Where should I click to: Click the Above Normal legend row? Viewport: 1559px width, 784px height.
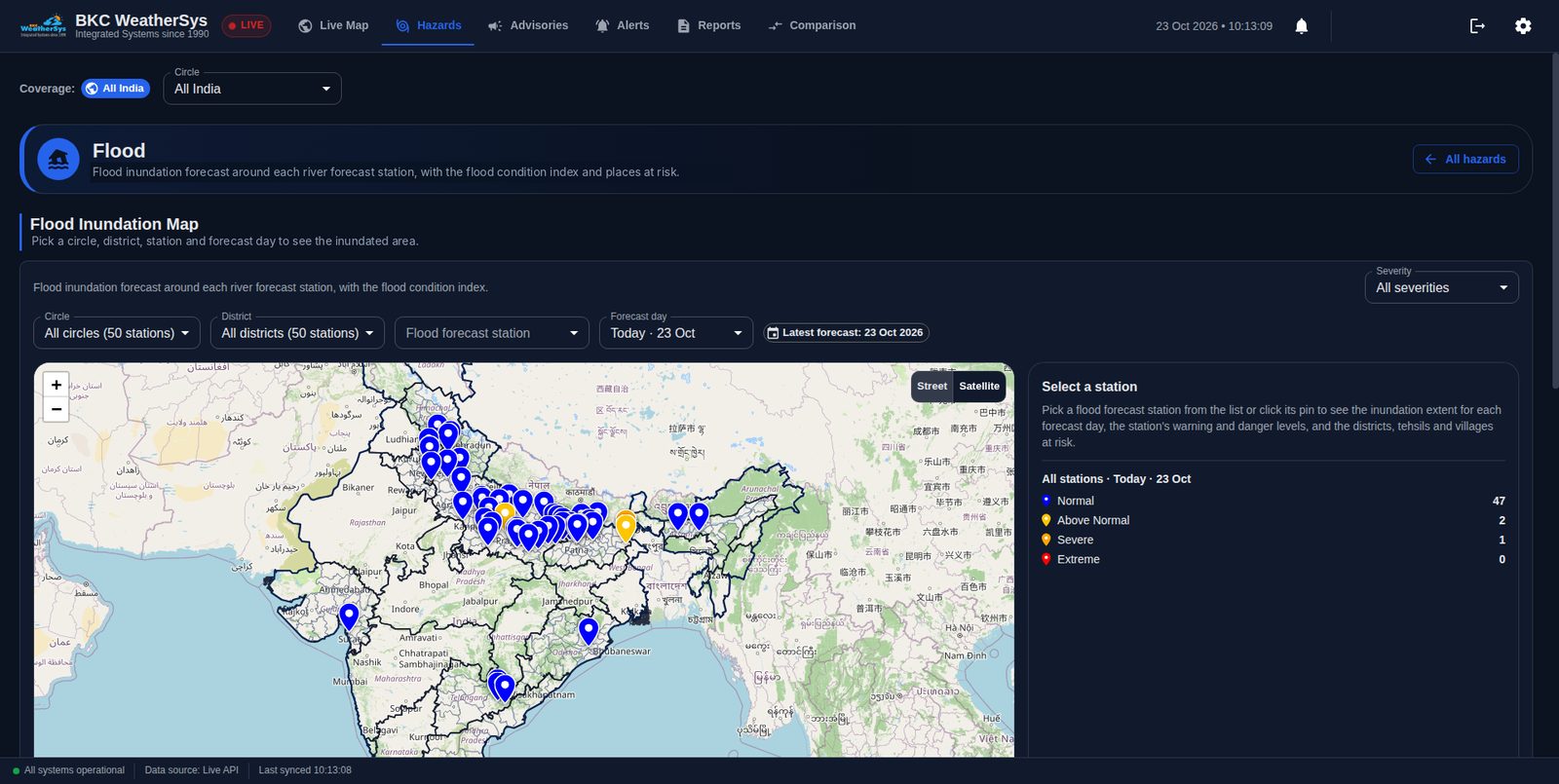tap(1274, 520)
